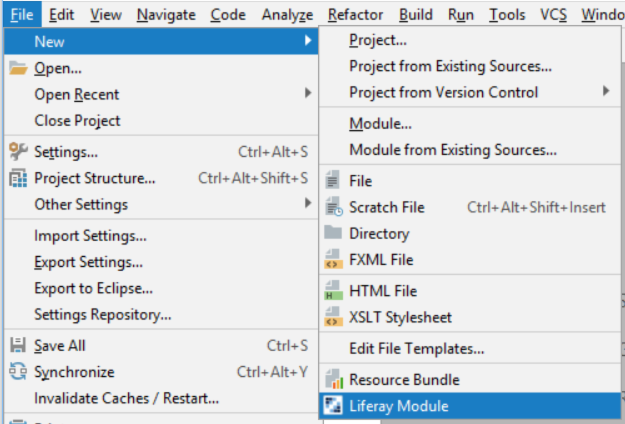This screenshot has width=625, height=424.
Task: Click the folder icon beside Open...
Action: click(x=18, y=68)
